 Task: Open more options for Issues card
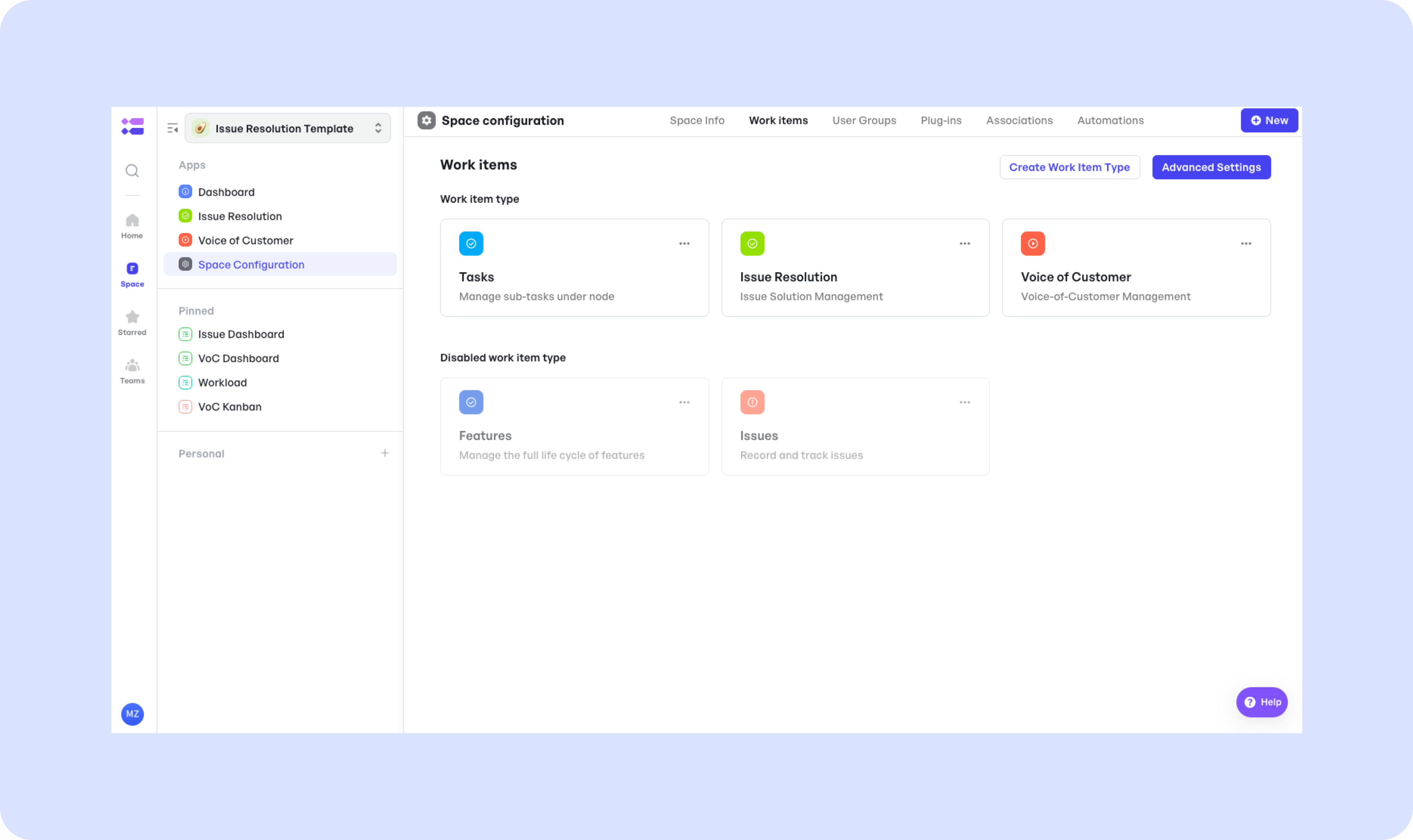pos(965,402)
